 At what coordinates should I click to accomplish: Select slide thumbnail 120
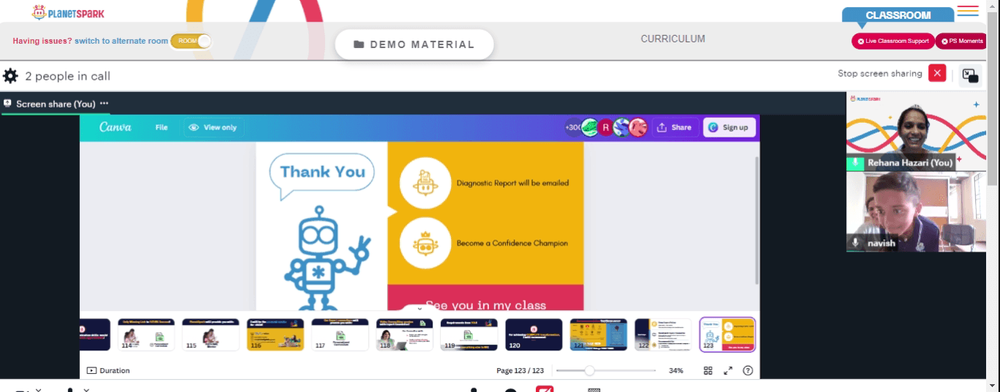(x=534, y=335)
